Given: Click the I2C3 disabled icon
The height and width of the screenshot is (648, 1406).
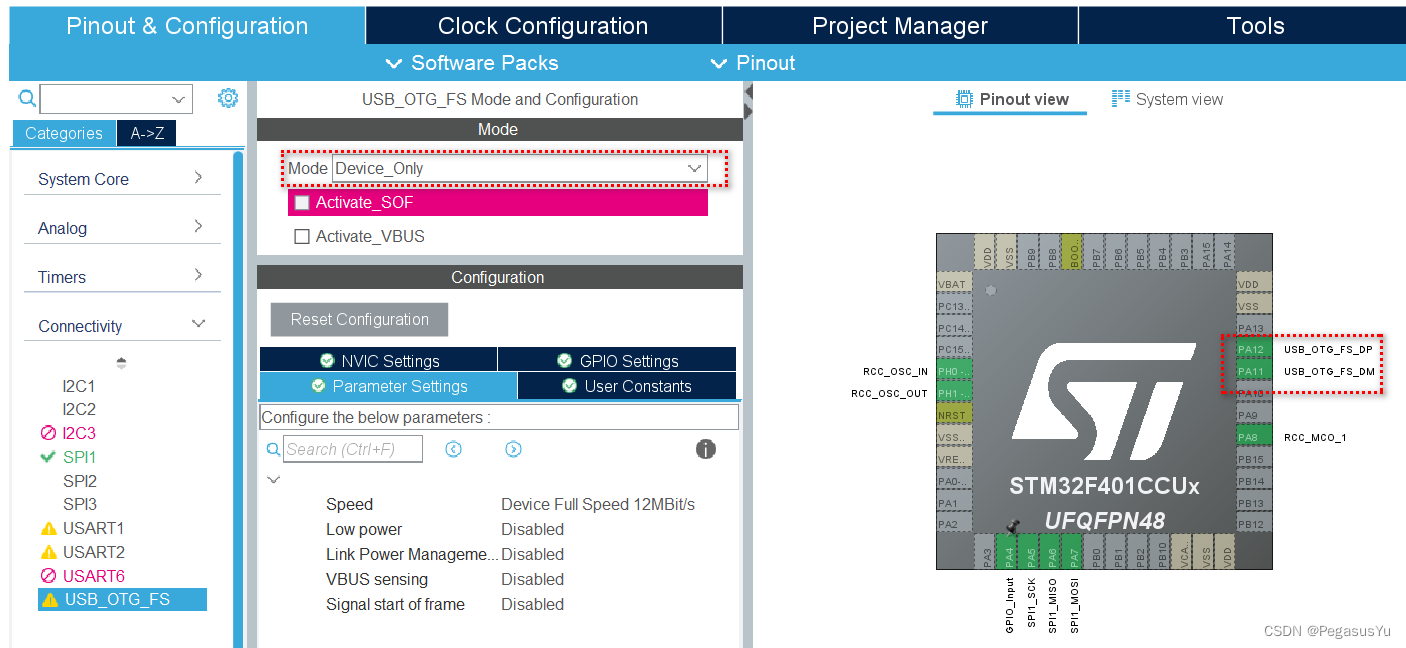Looking at the screenshot, I should click(48, 433).
